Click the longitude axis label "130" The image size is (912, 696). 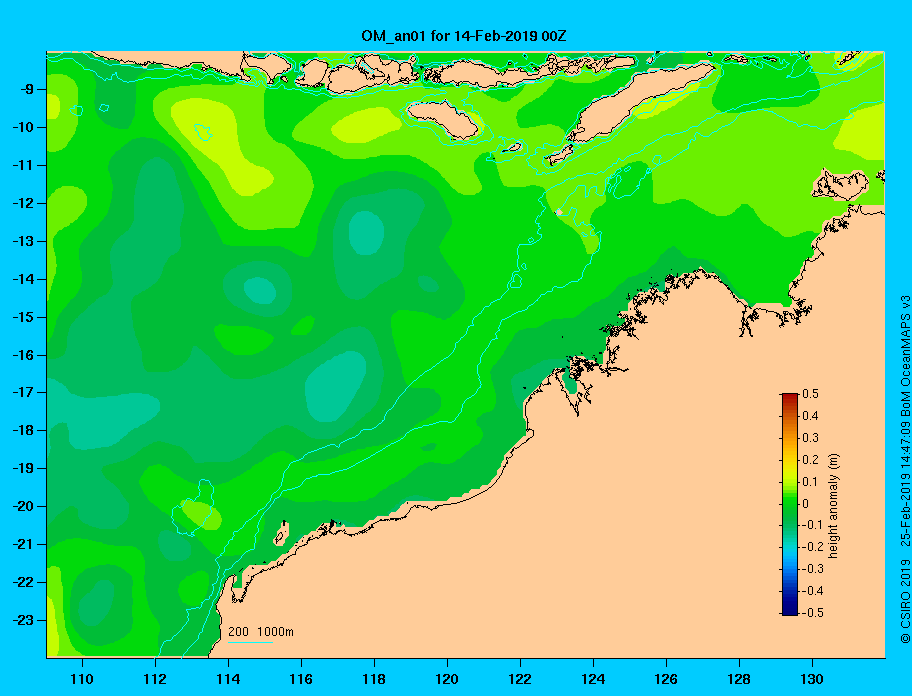pyautogui.click(x=812, y=679)
